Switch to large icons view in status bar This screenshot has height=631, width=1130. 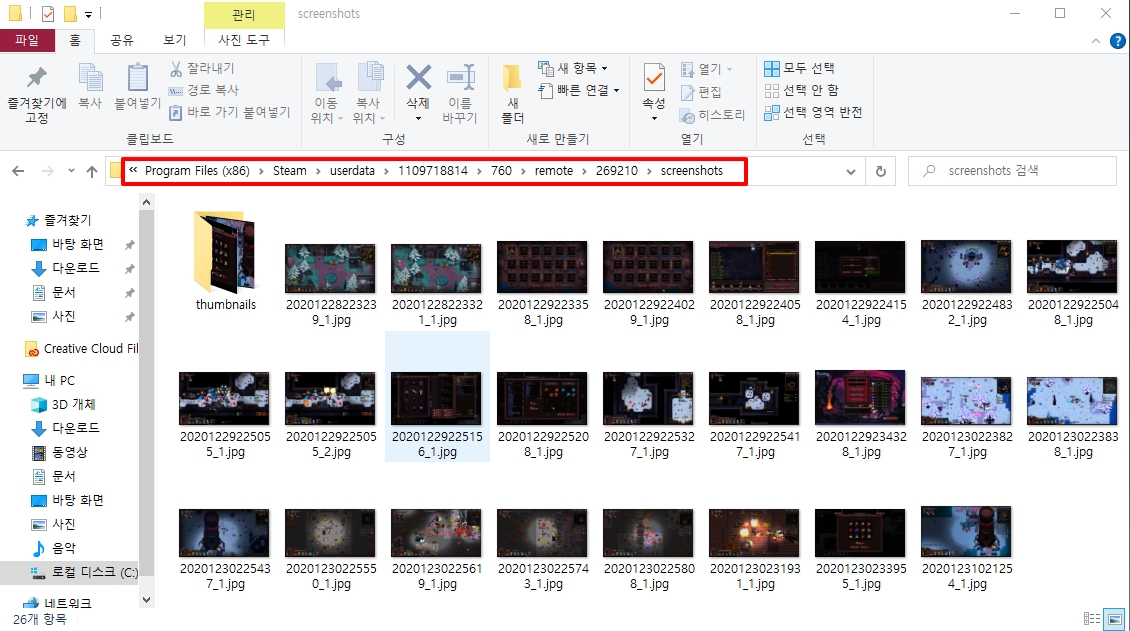pyautogui.click(x=1115, y=619)
